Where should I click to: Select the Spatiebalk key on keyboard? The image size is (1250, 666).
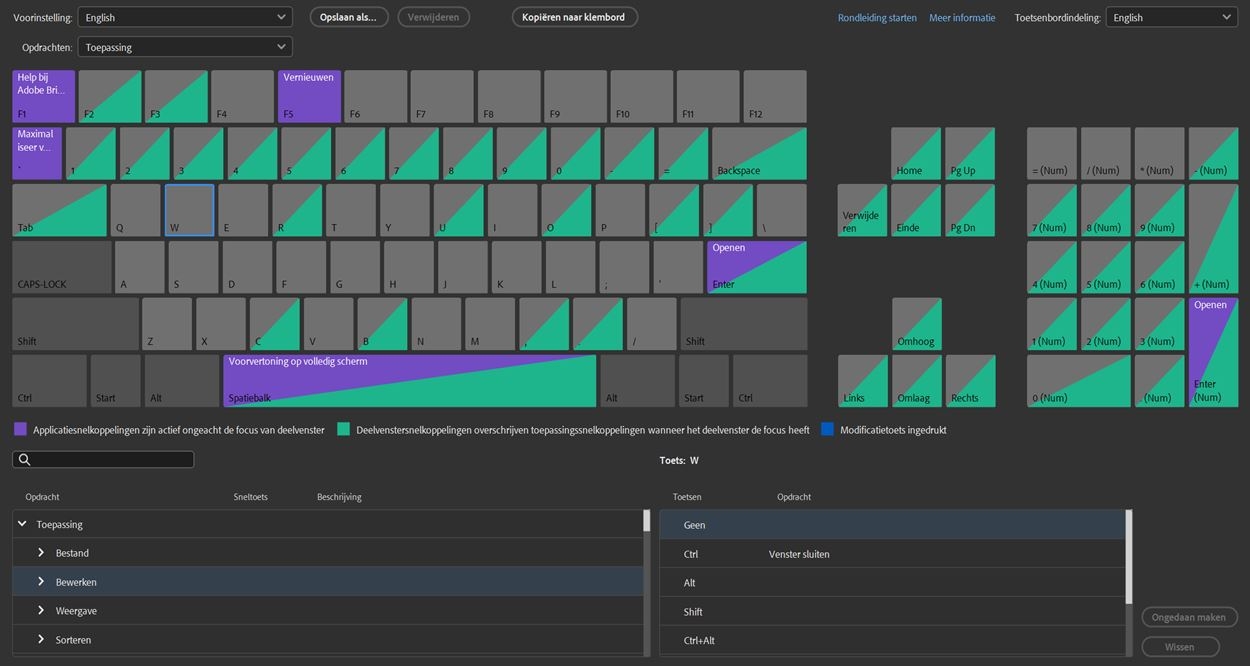pos(410,380)
